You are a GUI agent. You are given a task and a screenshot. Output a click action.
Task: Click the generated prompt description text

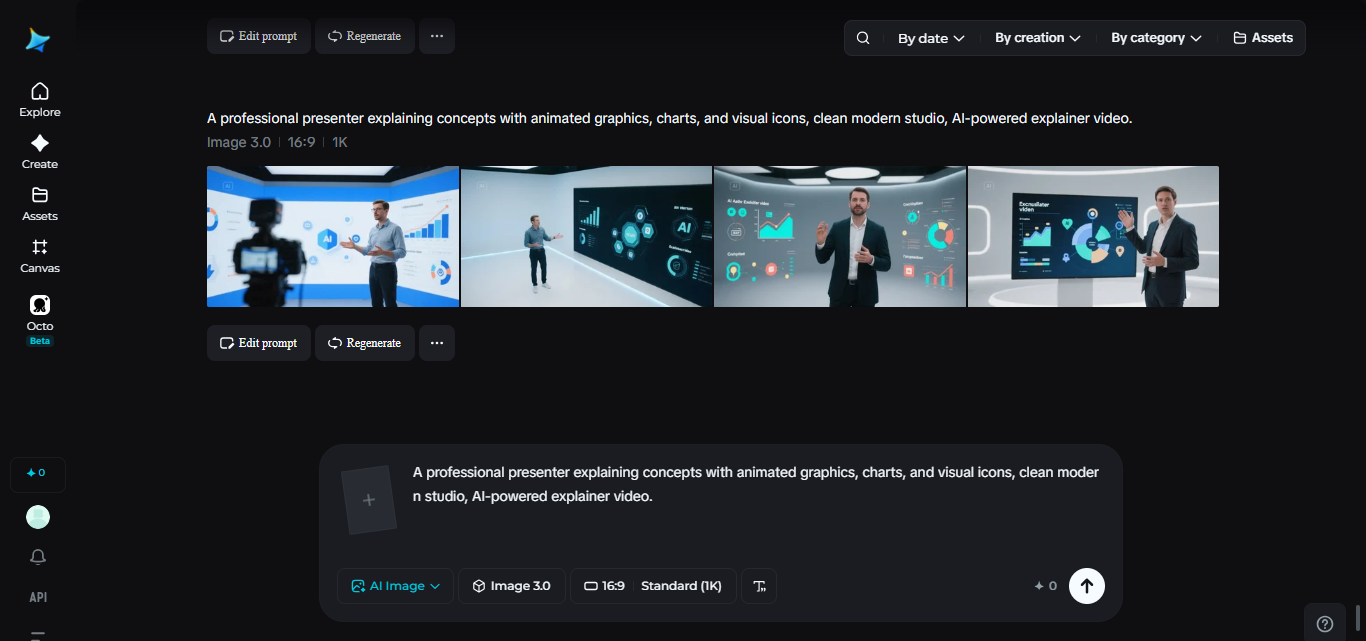click(x=669, y=118)
